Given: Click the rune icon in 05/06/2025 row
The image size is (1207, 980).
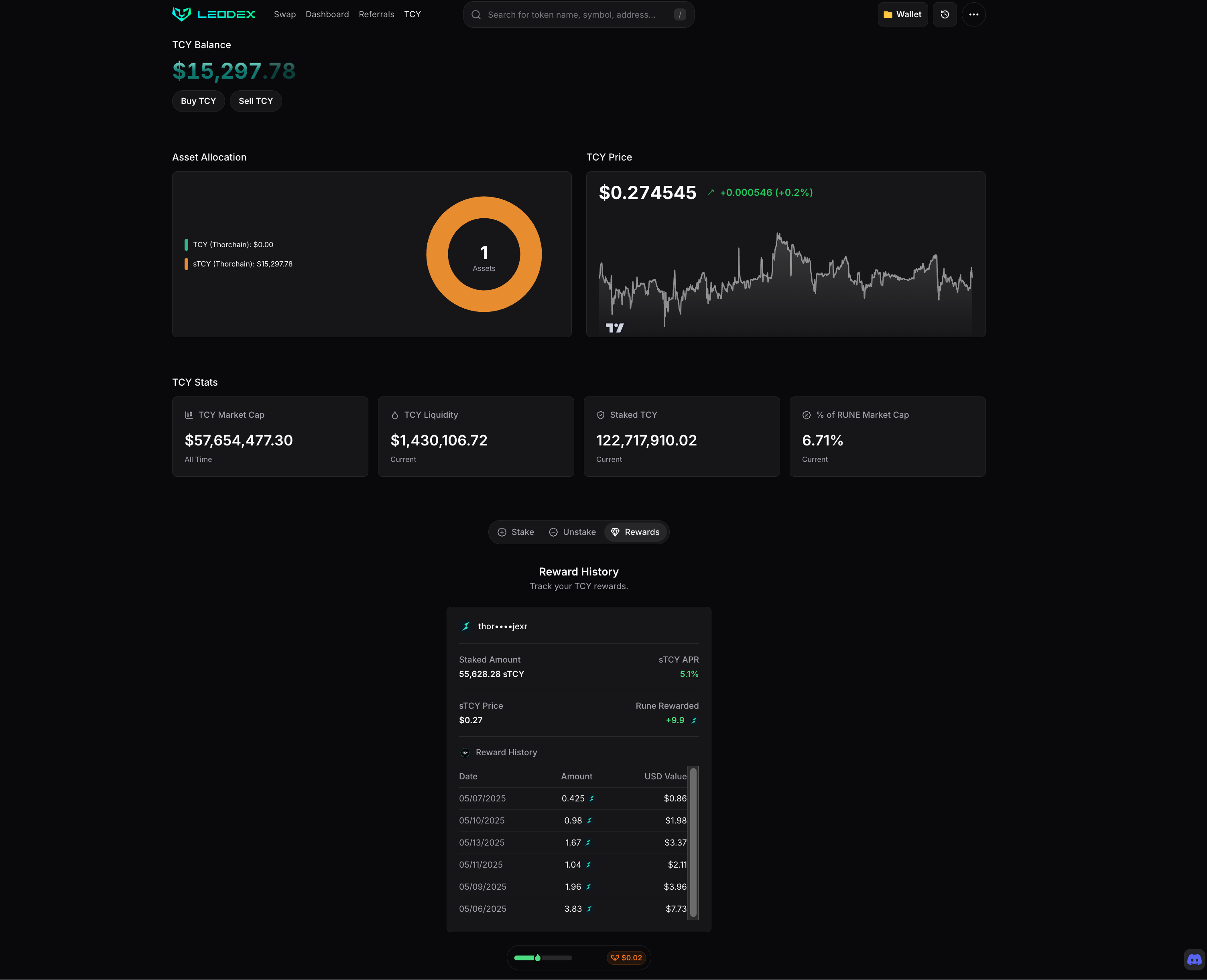Looking at the screenshot, I should [x=589, y=909].
